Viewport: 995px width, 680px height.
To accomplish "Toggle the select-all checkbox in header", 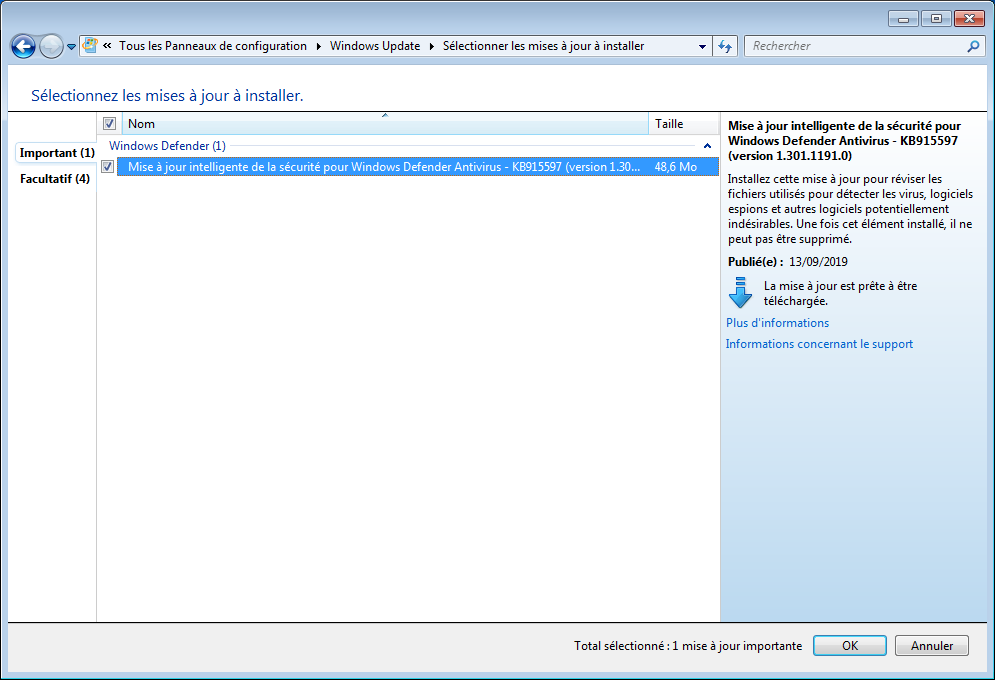I will 109,123.
